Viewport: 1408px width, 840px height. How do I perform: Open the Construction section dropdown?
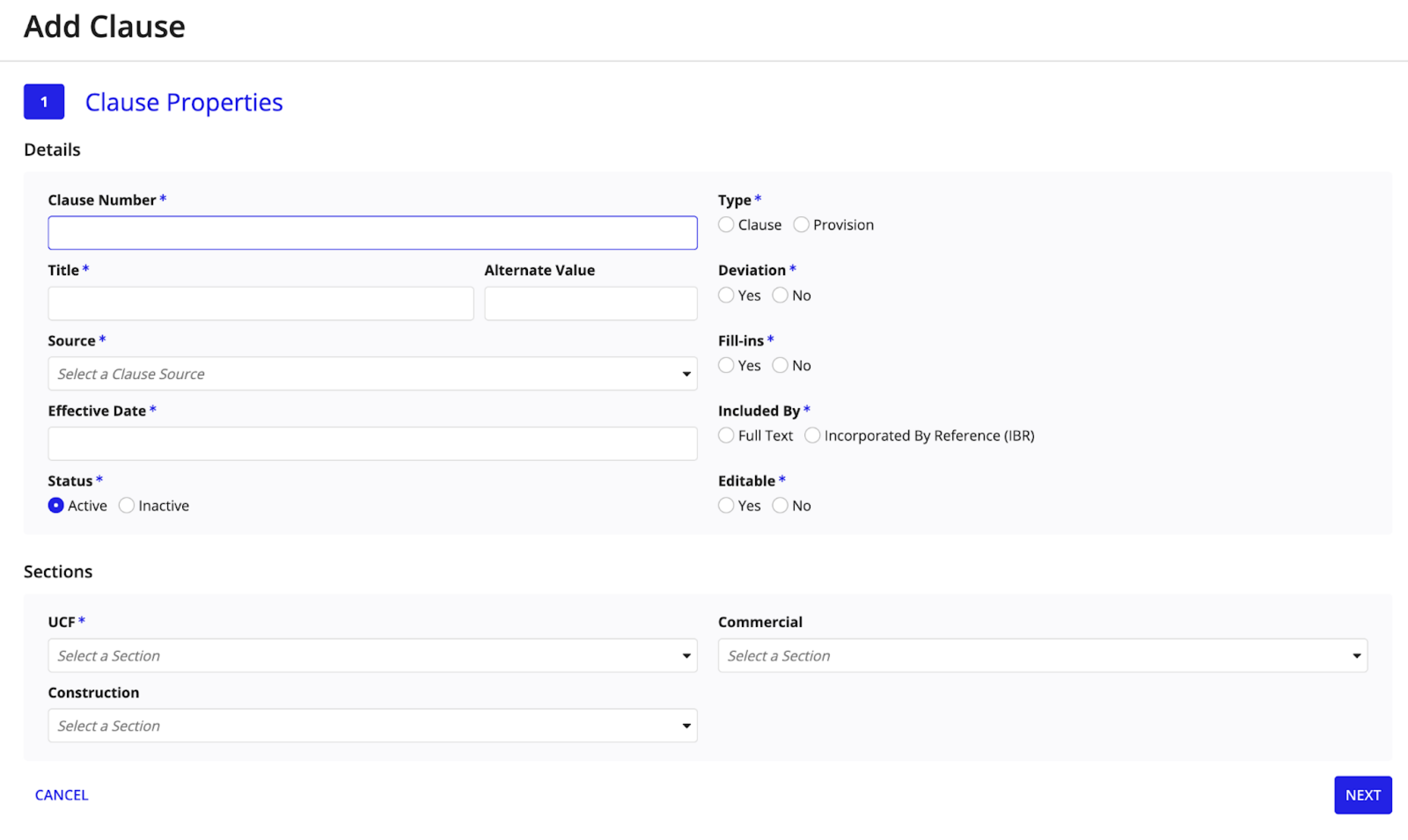click(373, 726)
